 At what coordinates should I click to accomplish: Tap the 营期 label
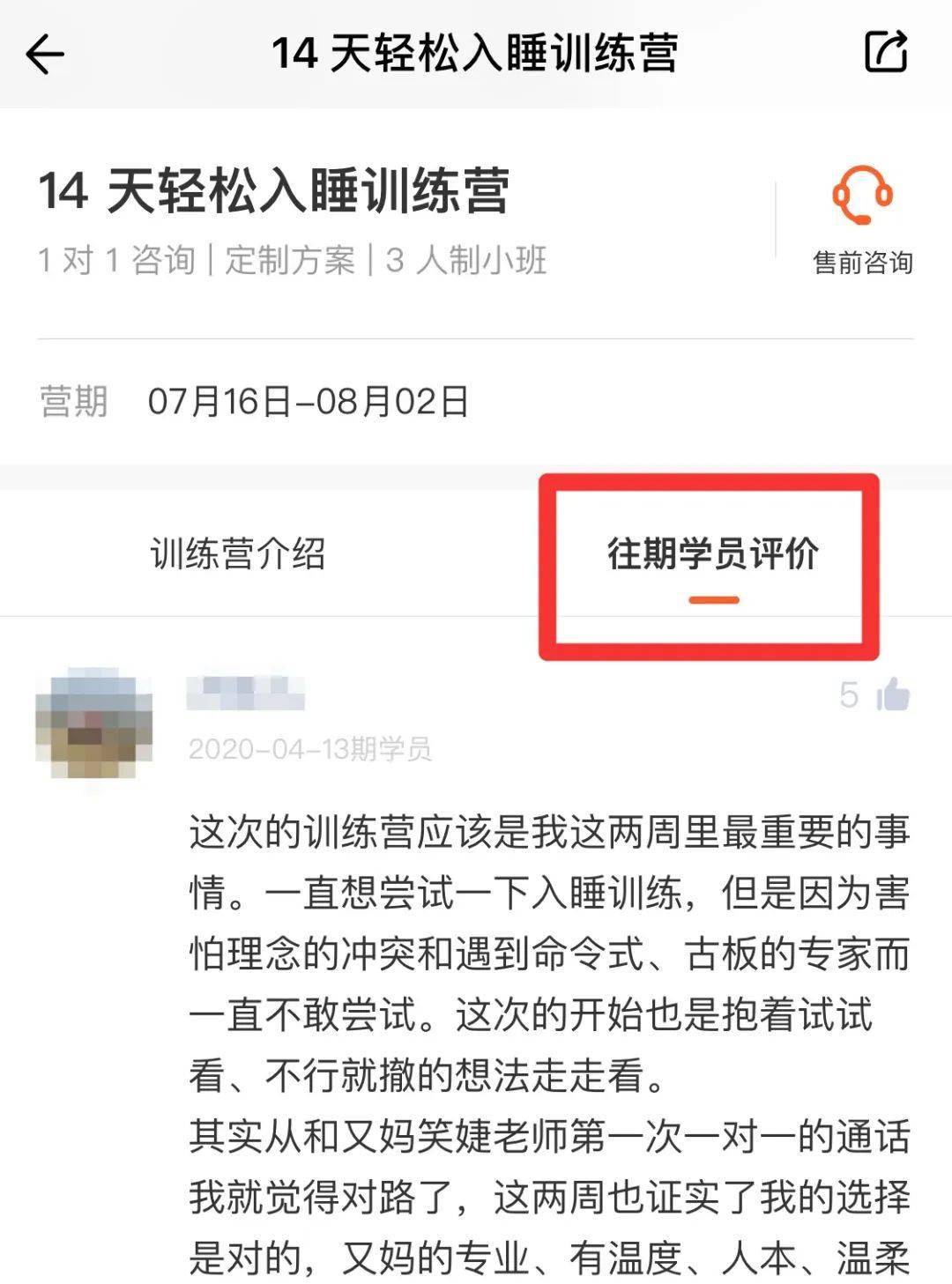74,402
